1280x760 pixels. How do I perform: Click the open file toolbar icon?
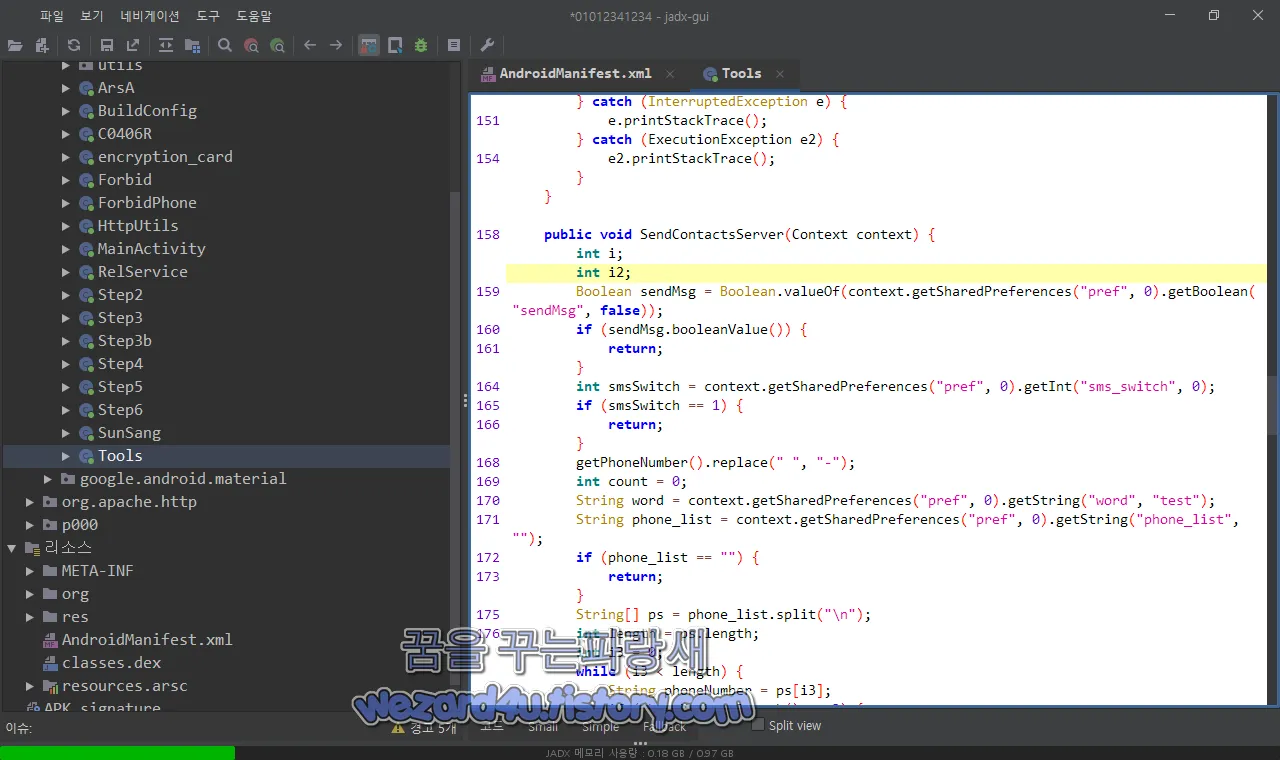tap(15, 45)
